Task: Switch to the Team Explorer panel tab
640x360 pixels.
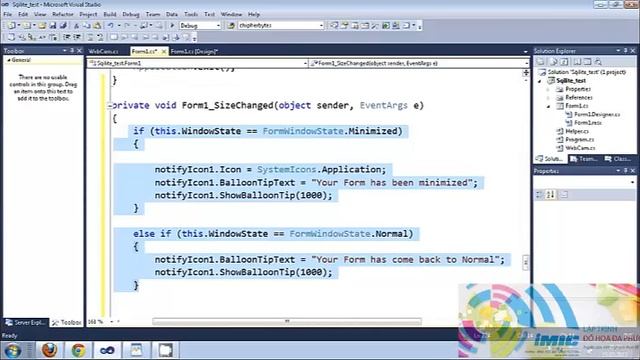Action: 585,159
